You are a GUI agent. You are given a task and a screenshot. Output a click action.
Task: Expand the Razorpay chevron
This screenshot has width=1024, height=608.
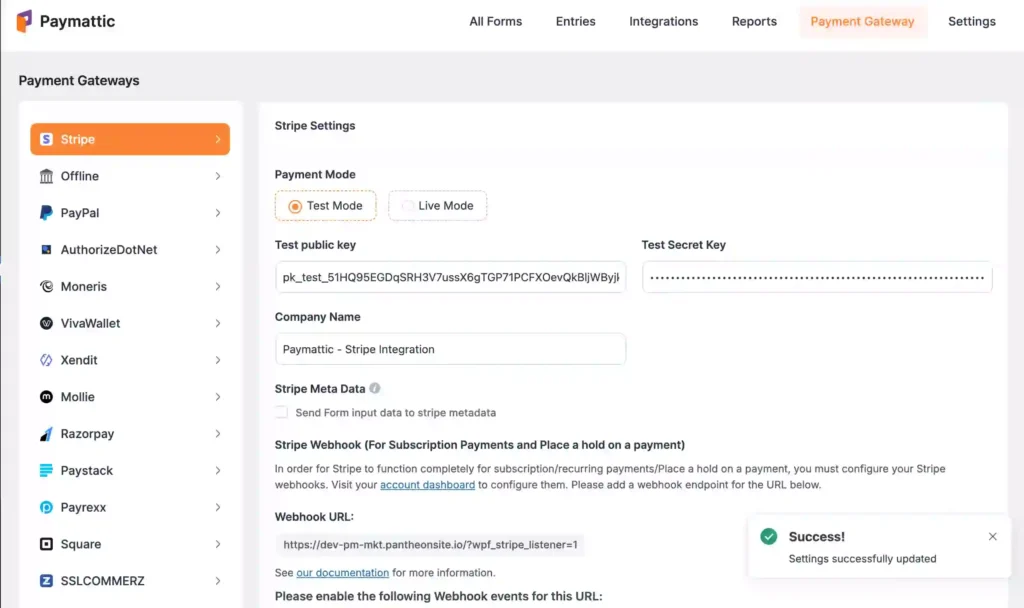point(217,434)
